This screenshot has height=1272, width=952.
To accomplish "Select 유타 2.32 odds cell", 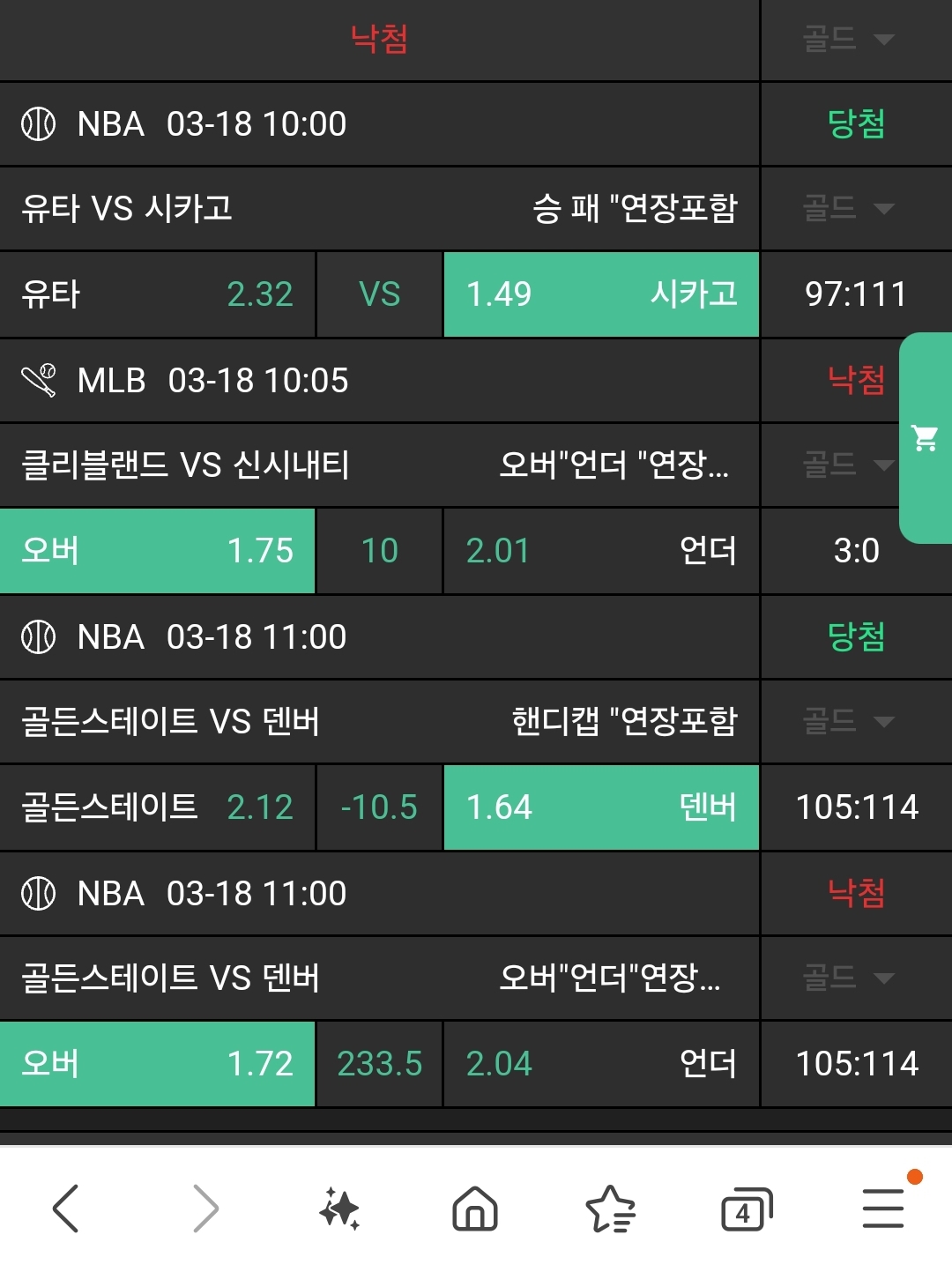I will pyautogui.click(x=157, y=294).
